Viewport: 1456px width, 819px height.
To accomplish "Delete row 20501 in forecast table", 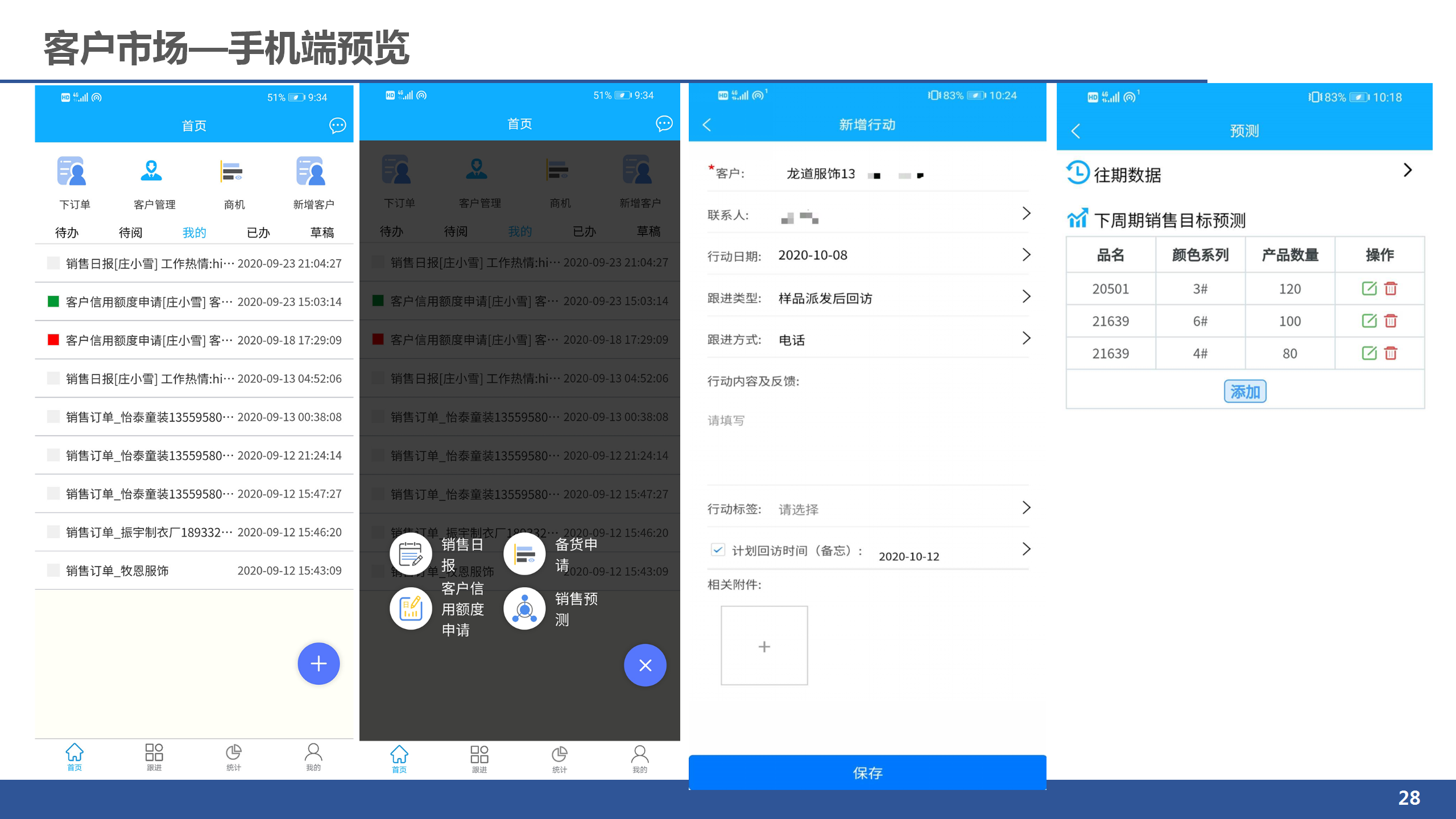I will (x=1391, y=288).
